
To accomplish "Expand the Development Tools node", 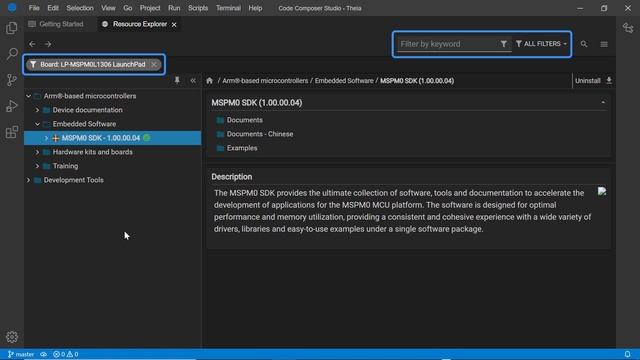I will click(29, 180).
